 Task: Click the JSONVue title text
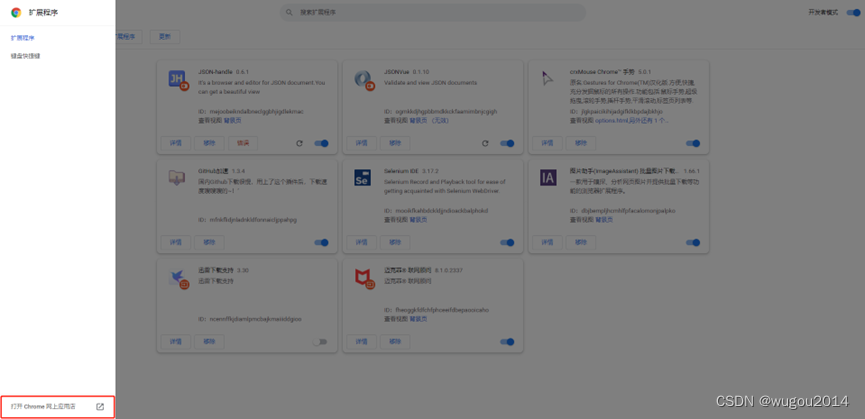(397, 72)
